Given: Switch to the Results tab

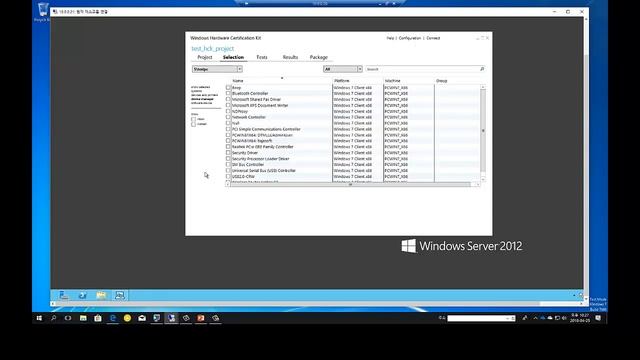Looking at the screenshot, I should 290,57.
